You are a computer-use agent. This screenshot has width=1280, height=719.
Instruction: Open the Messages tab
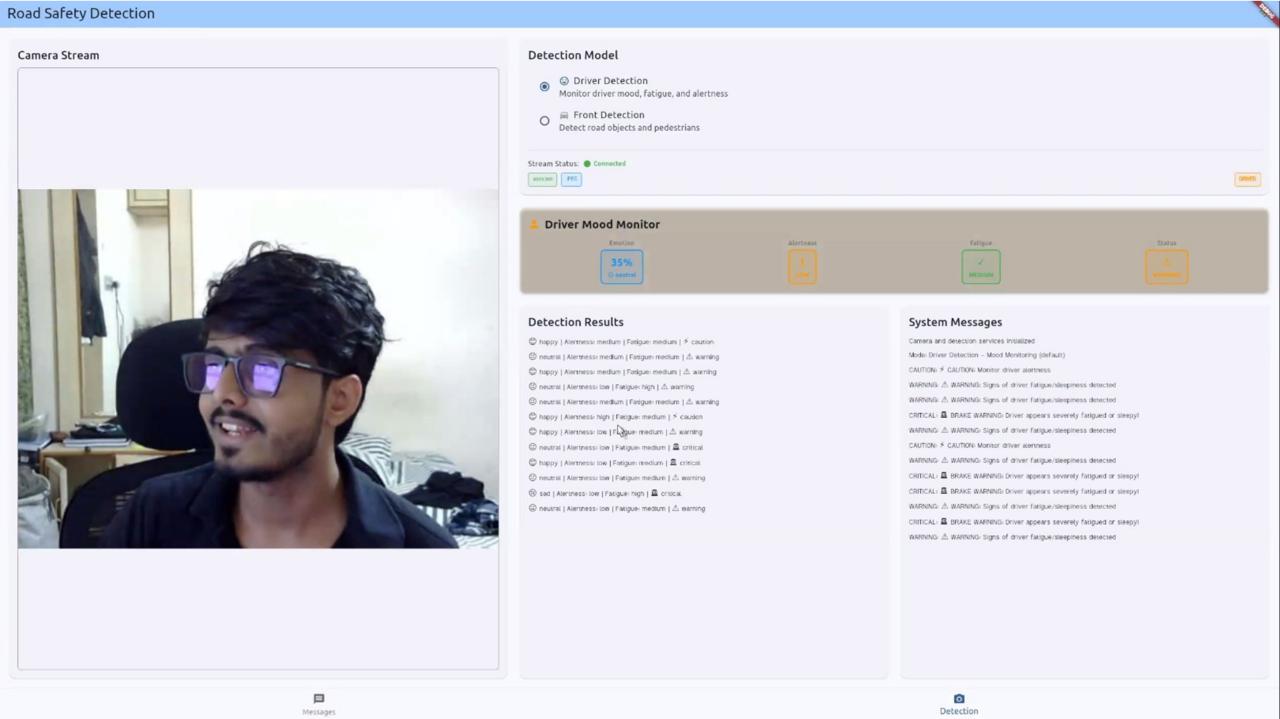click(x=319, y=704)
